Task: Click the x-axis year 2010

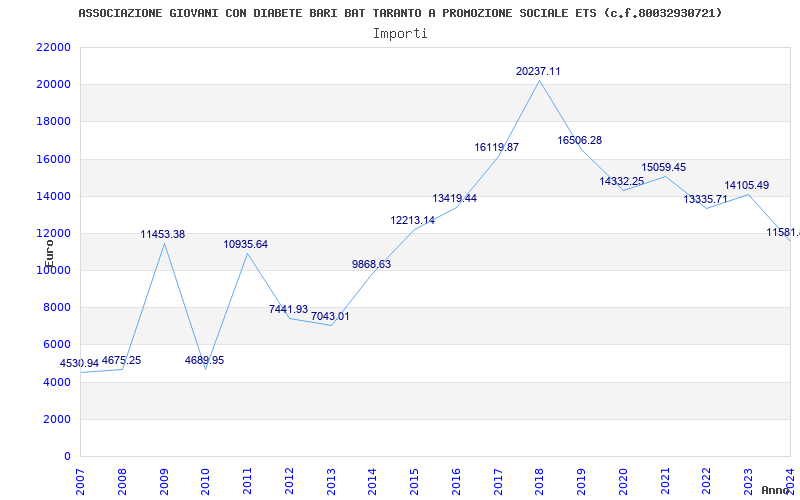Action: click(206, 481)
